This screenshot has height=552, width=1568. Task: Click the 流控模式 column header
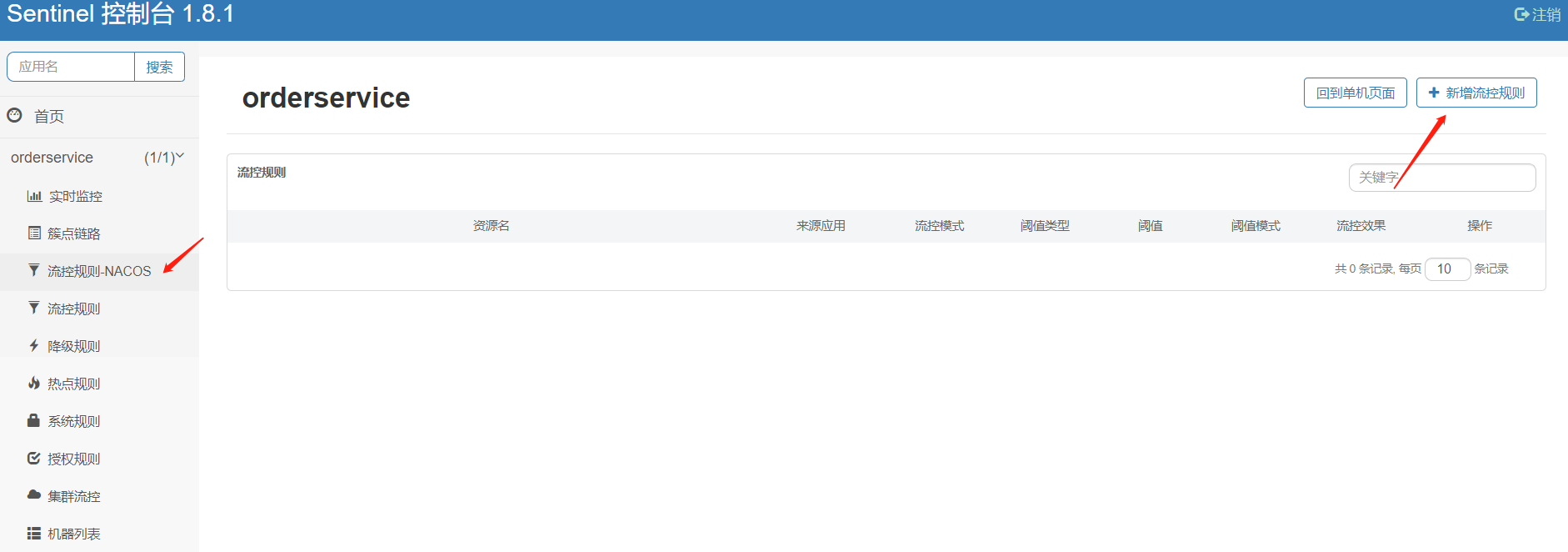939,226
